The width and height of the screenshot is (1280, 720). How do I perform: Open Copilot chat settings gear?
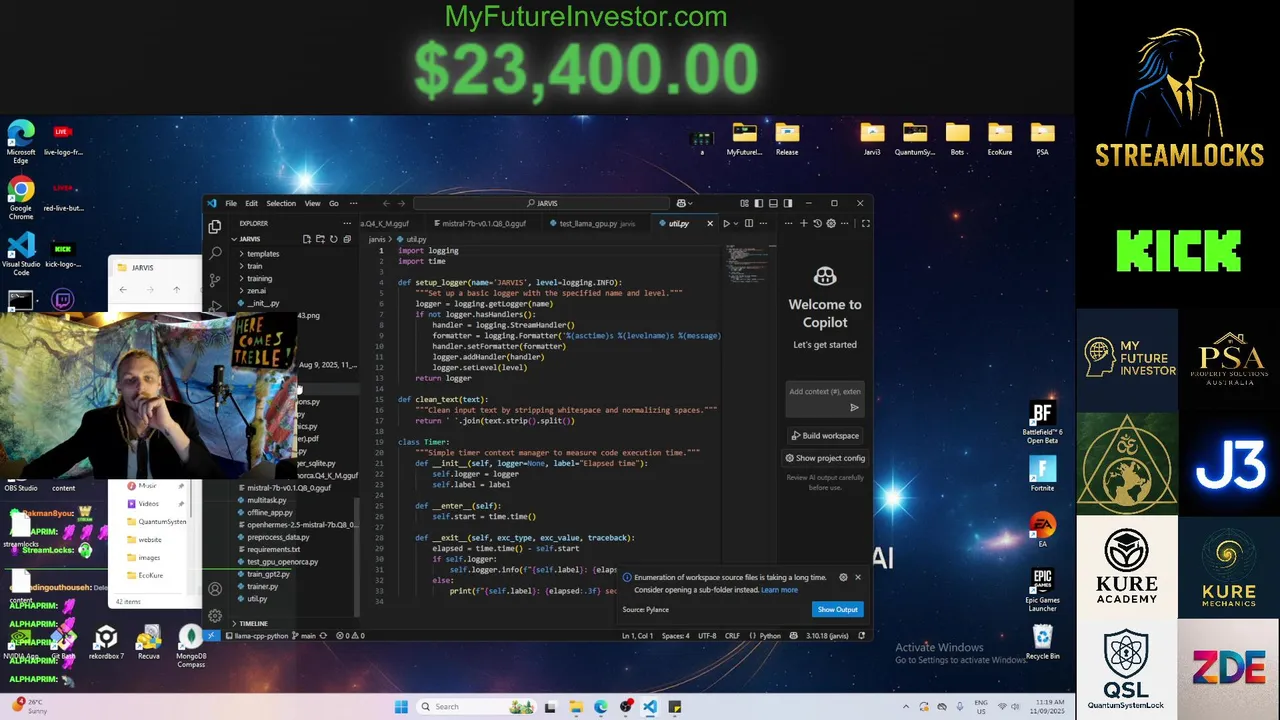click(831, 223)
